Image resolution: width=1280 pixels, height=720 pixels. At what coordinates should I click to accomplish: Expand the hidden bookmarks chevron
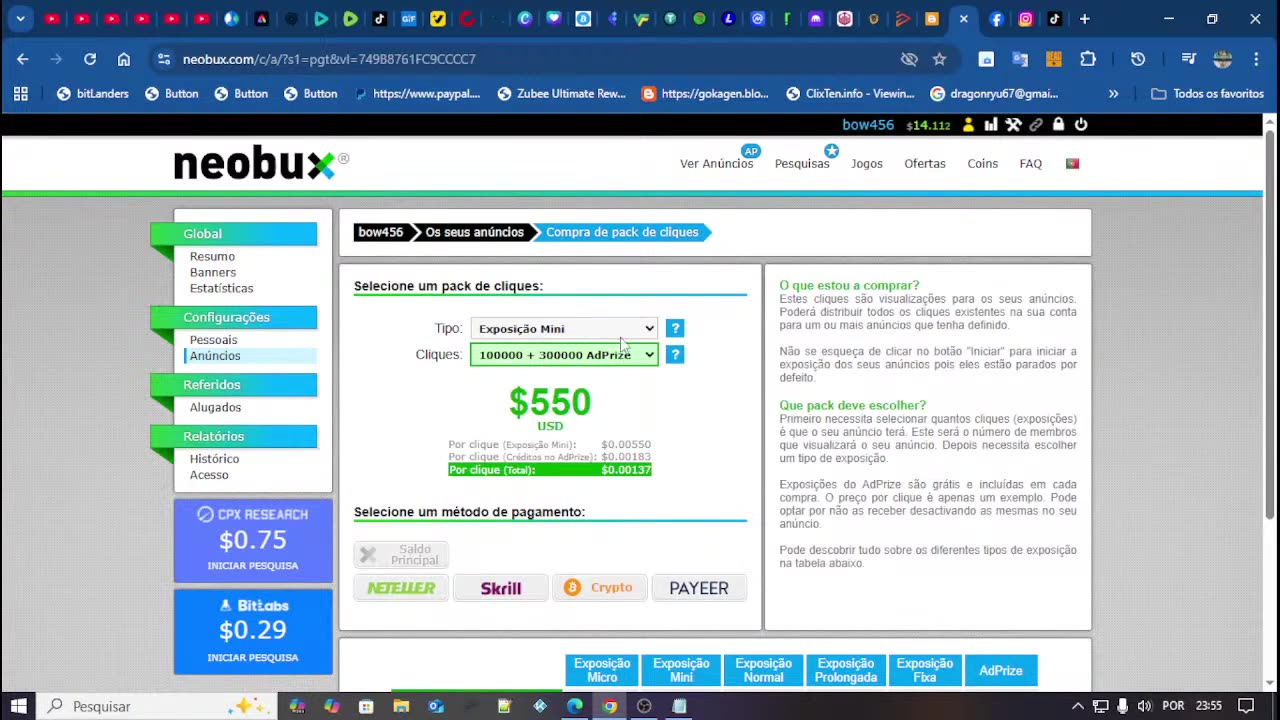pos(1113,94)
